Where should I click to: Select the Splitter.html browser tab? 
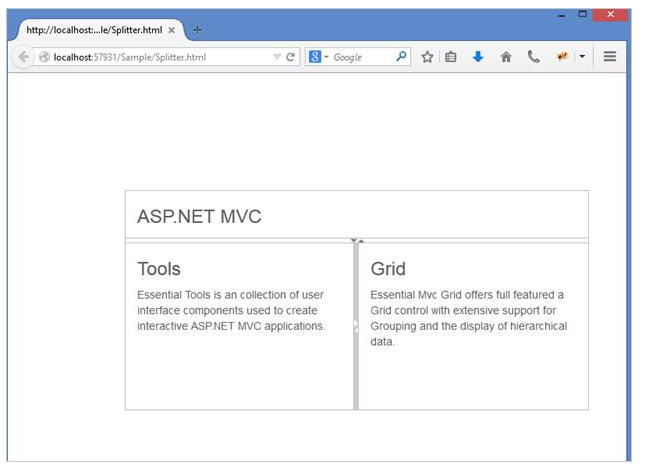point(93,30)
